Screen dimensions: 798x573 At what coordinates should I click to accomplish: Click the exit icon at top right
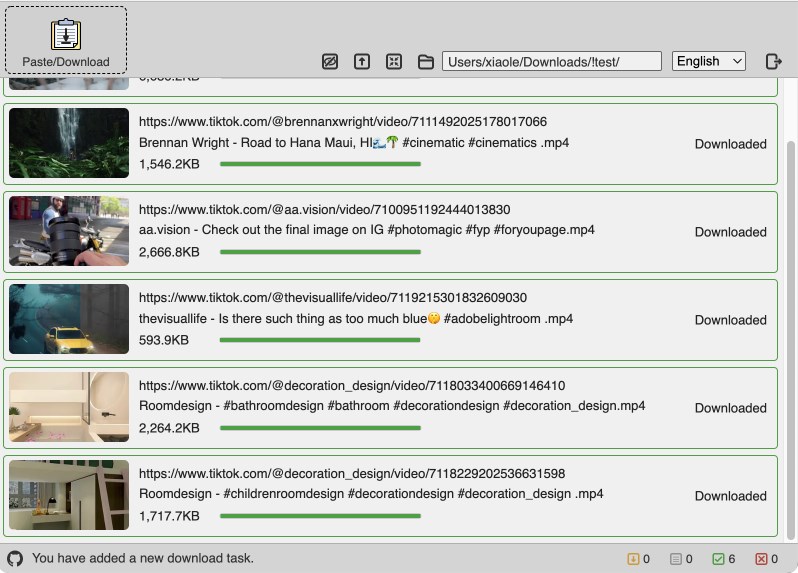tap(774, 62)
